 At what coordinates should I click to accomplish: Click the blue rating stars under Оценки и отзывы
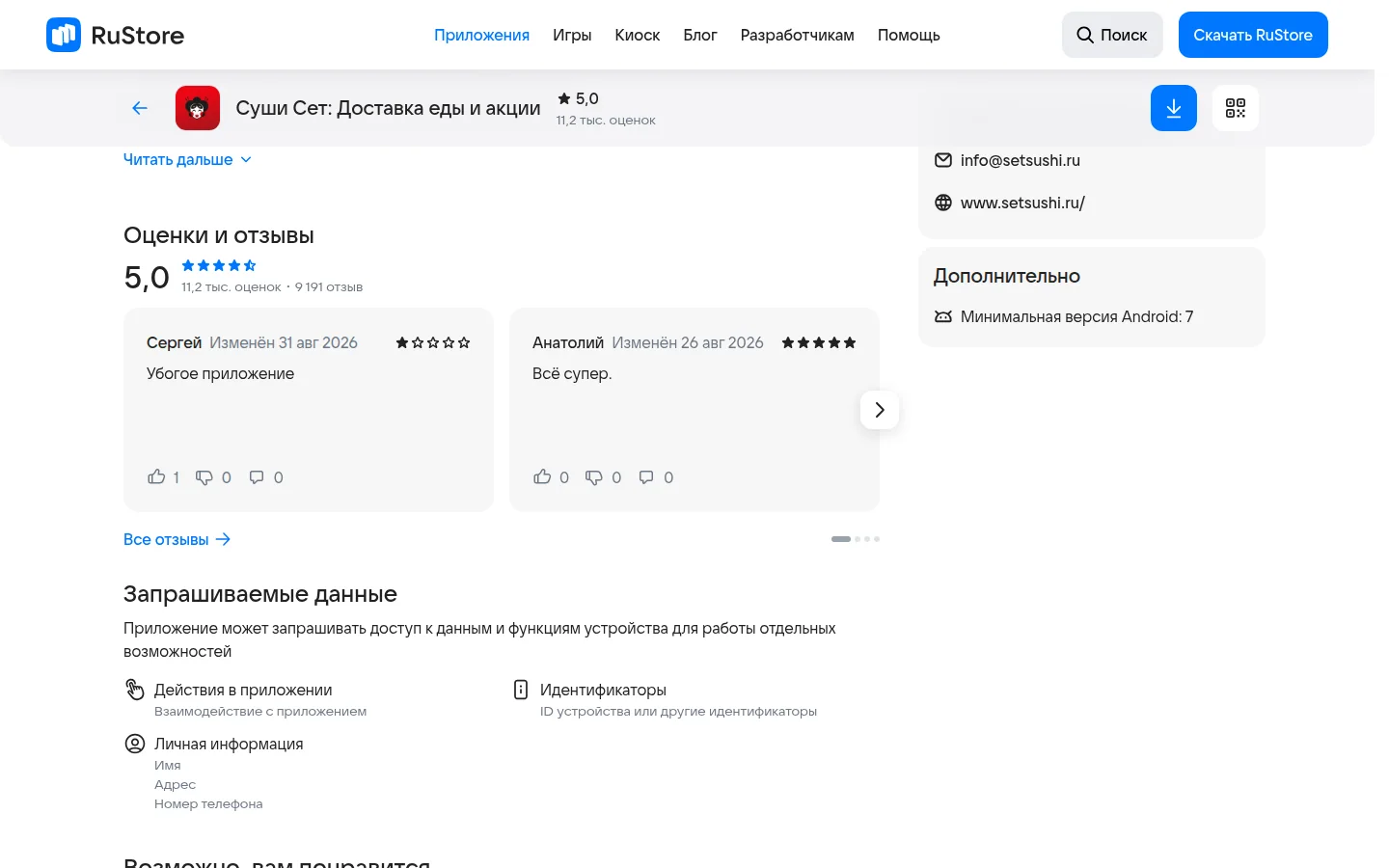click(219, 265)
